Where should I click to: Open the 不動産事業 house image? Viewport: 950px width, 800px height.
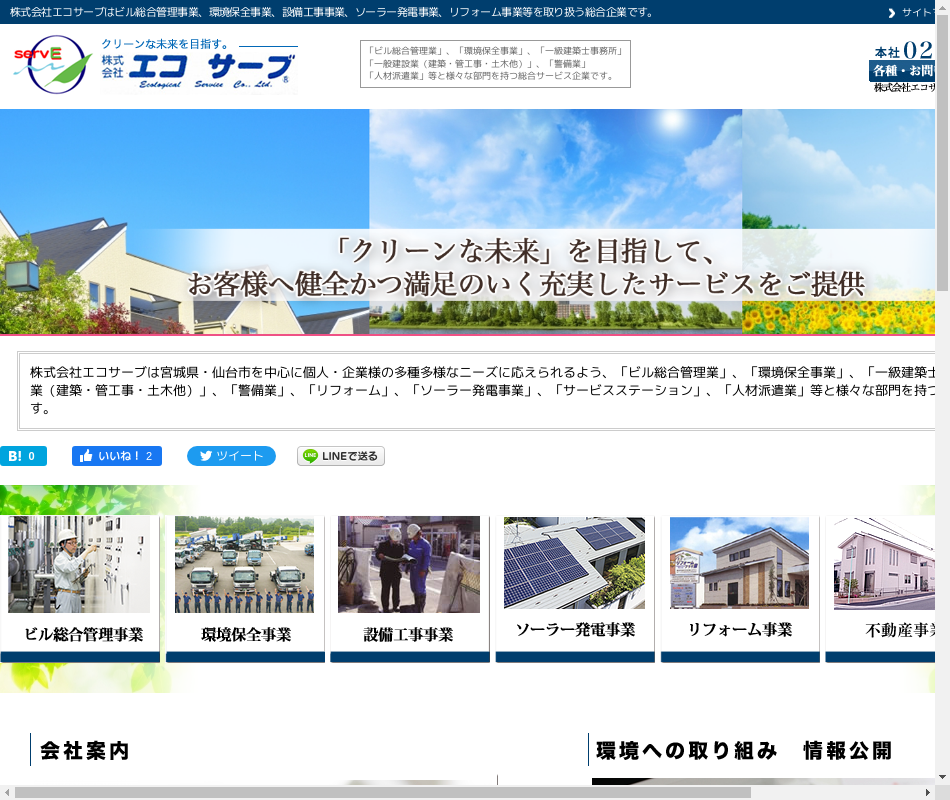(x=885, y=563)
